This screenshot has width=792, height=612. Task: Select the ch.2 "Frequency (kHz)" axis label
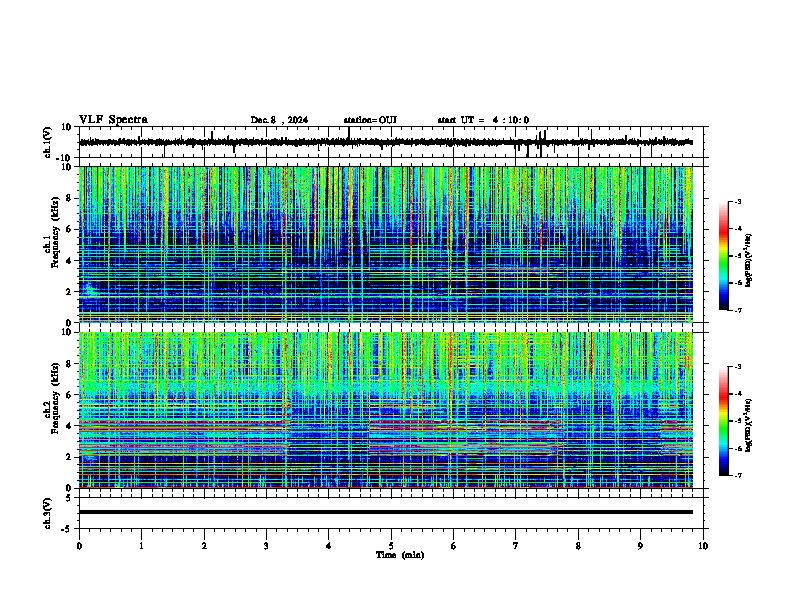55,398
